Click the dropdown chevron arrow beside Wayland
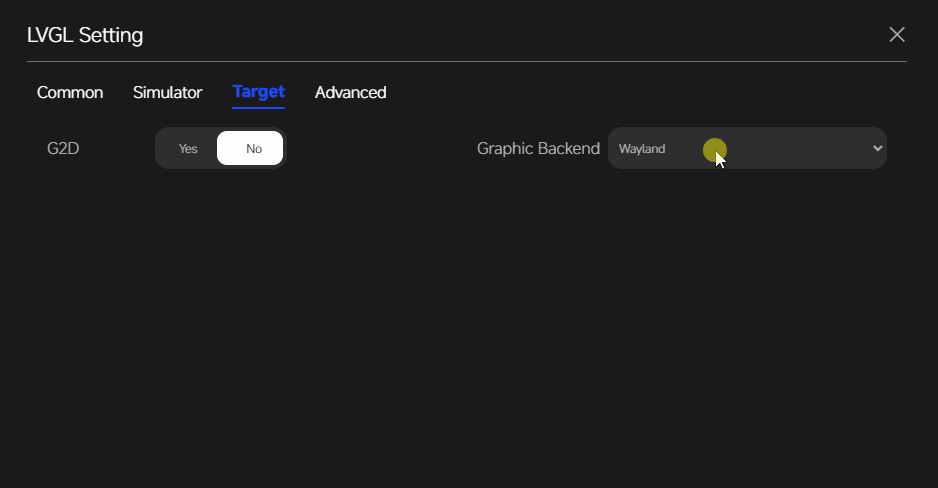 (x=878, y=148)
